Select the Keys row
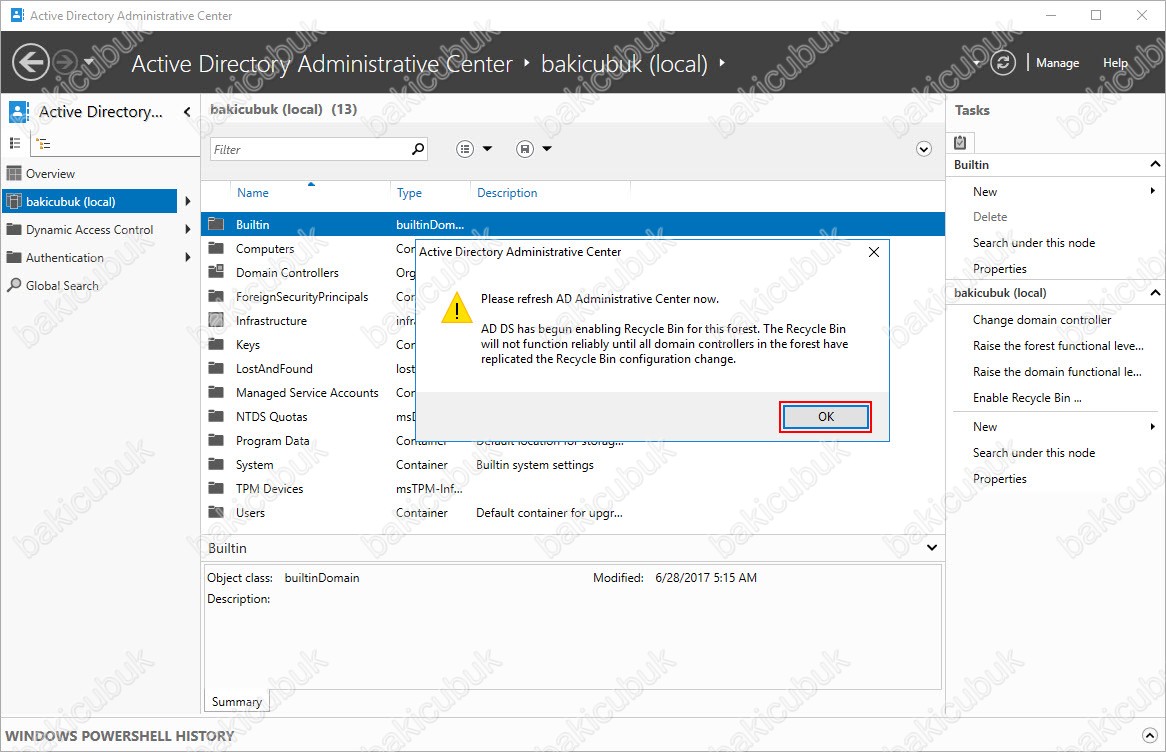 (307, 345)
